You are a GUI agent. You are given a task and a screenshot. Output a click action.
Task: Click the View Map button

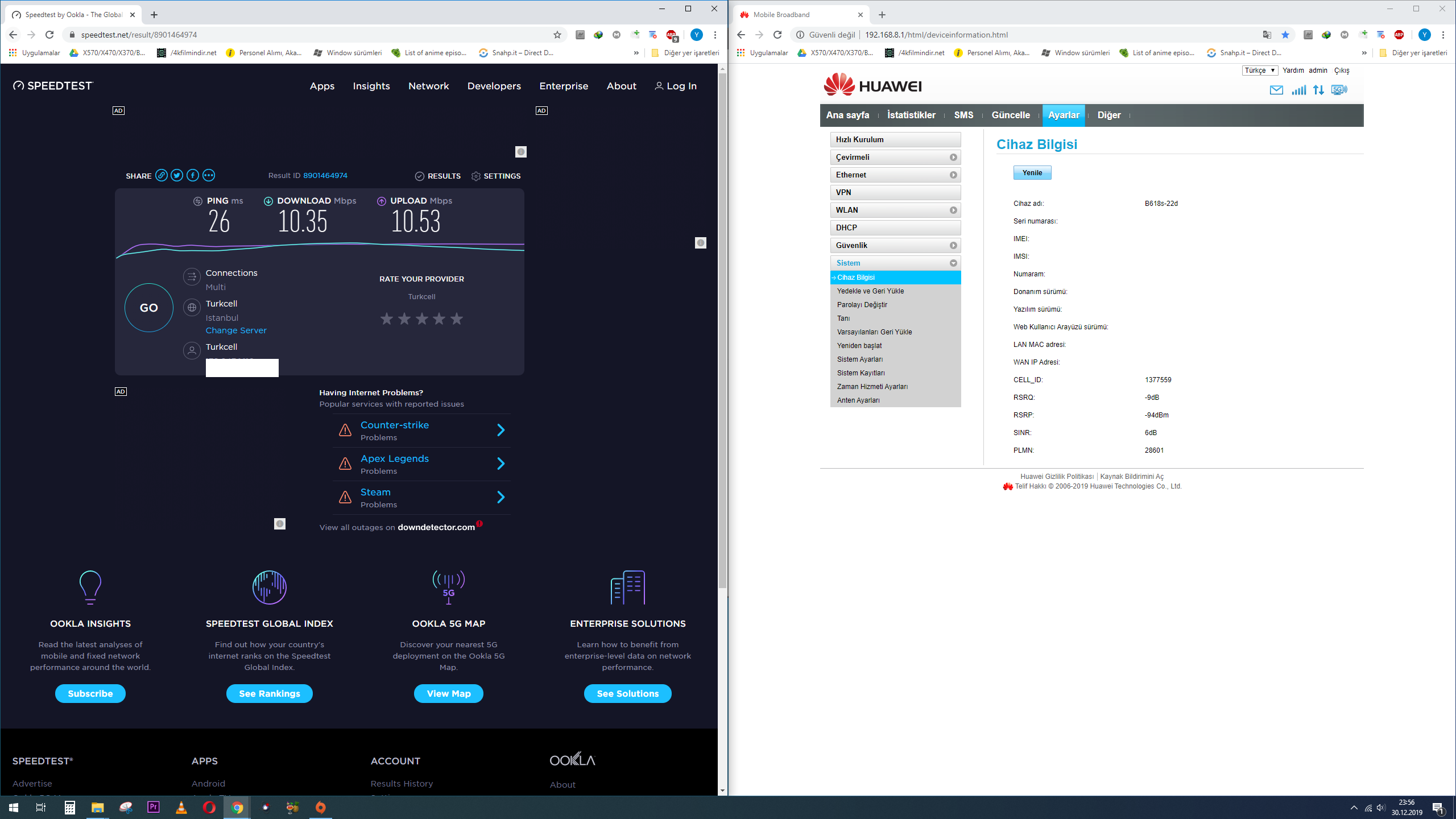coord(449,693)
